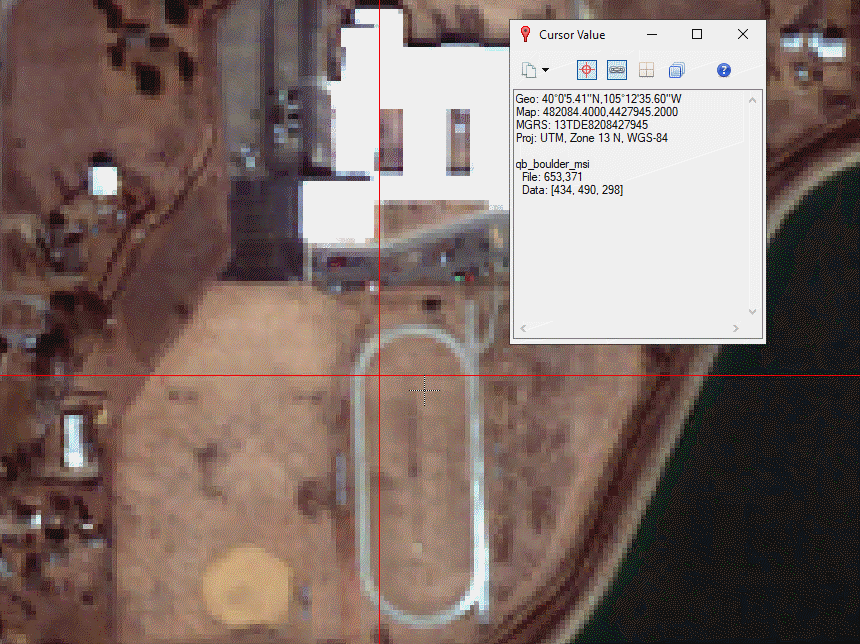Minimize the Cursor Value window
The width and height of the screenshot is (860, 644).
click(x=651, y=34)
